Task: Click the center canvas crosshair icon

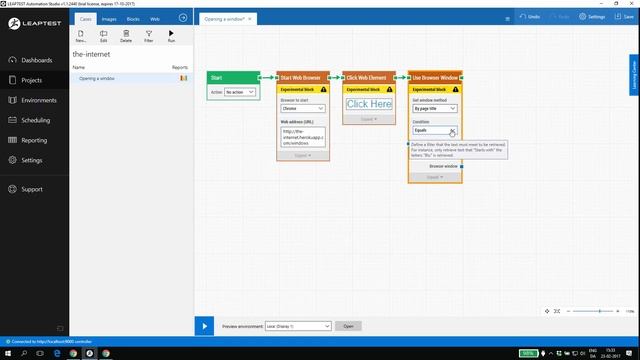Action: click(x=547, y=311)
